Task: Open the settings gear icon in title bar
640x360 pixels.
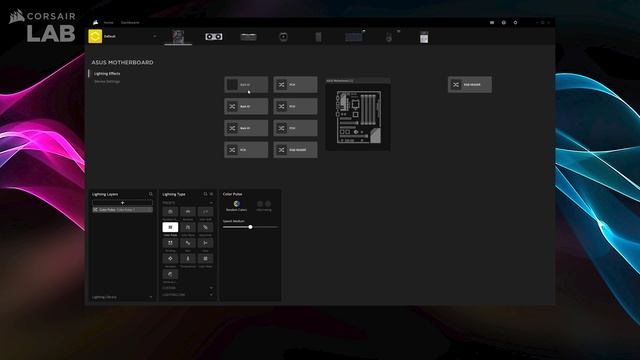Action: (515, 23)
